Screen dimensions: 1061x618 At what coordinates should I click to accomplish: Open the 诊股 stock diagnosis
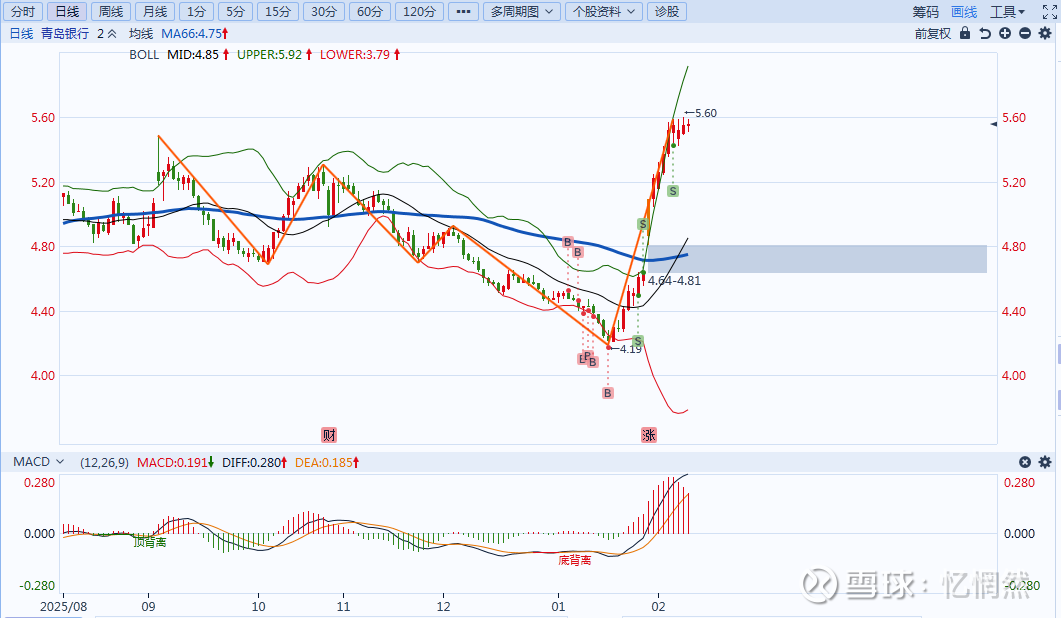pos(667,12)
